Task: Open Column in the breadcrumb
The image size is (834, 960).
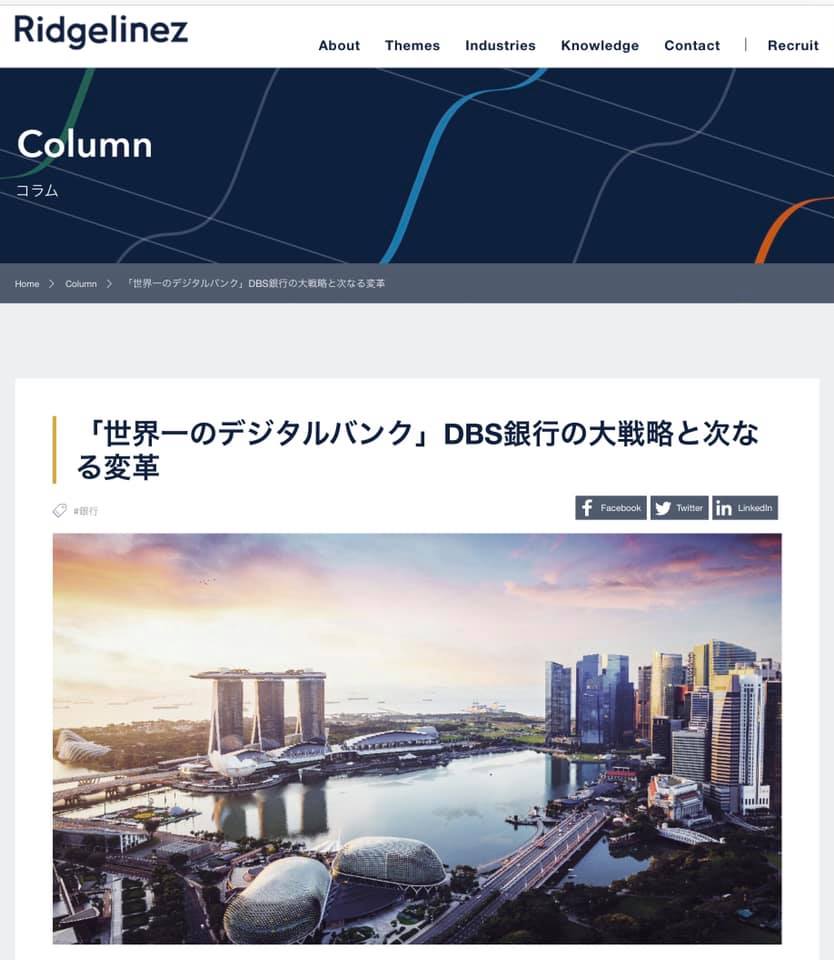Action: [x=81, y=283]
